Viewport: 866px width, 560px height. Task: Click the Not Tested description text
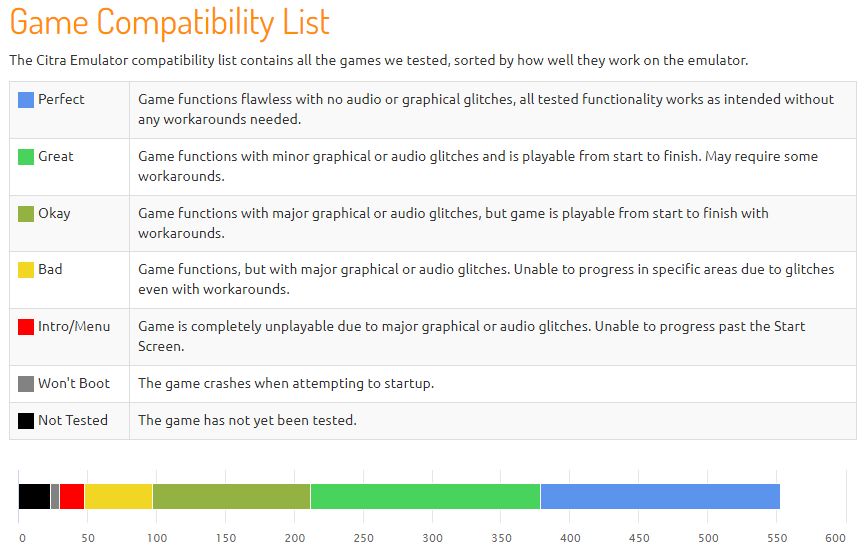pos(247,420)
